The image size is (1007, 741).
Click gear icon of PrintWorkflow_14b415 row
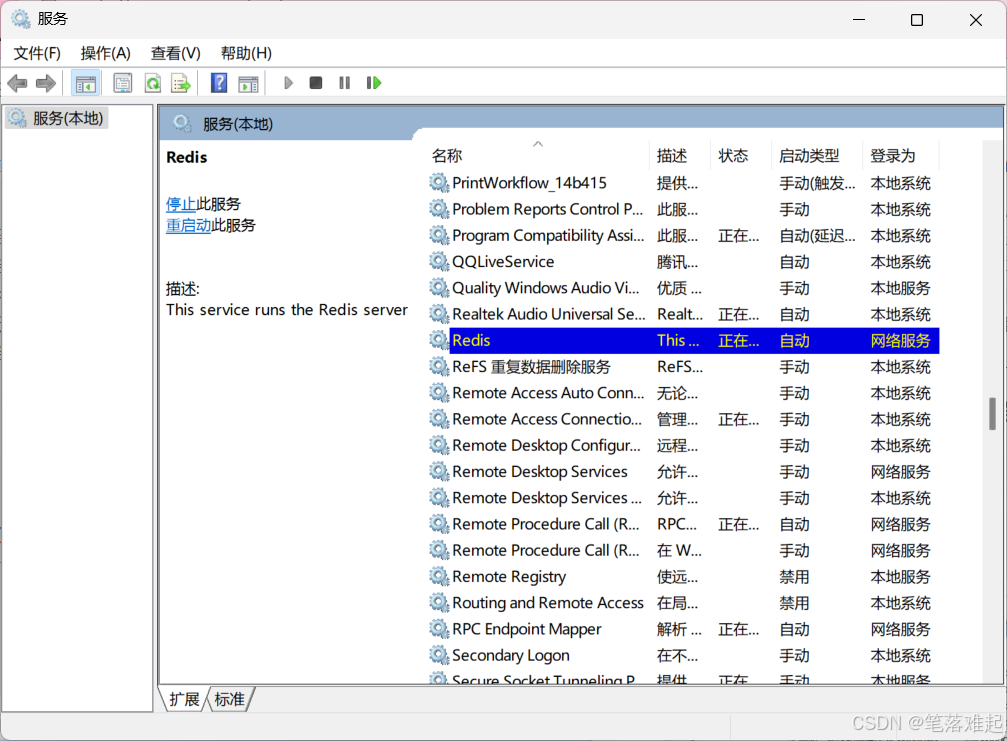tap(439, 182)
